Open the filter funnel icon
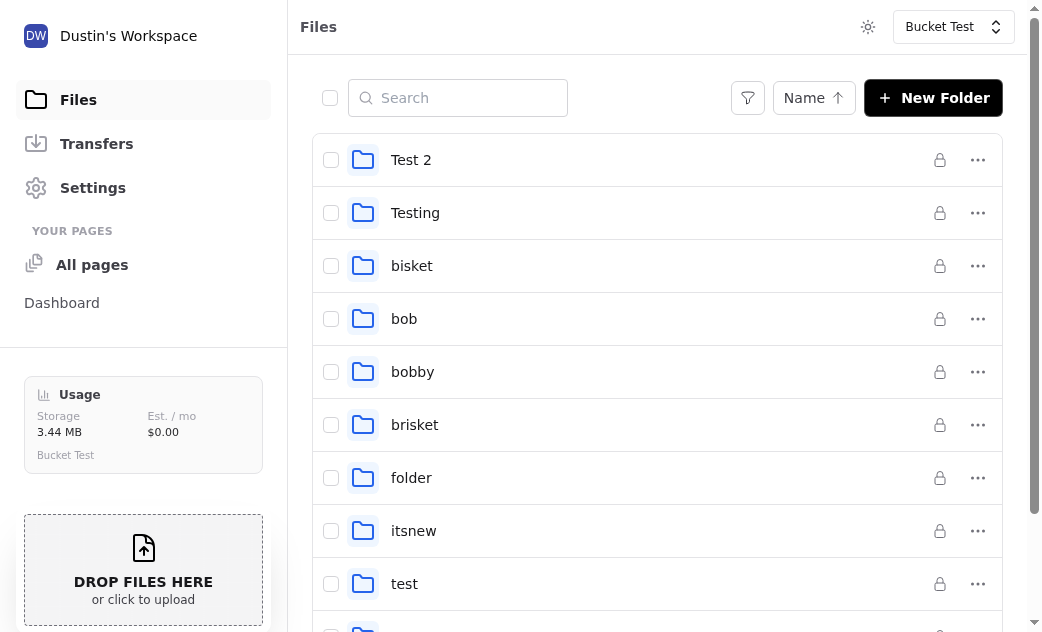1042x632 pixels. pyautogui.click(x=748, y=98)
